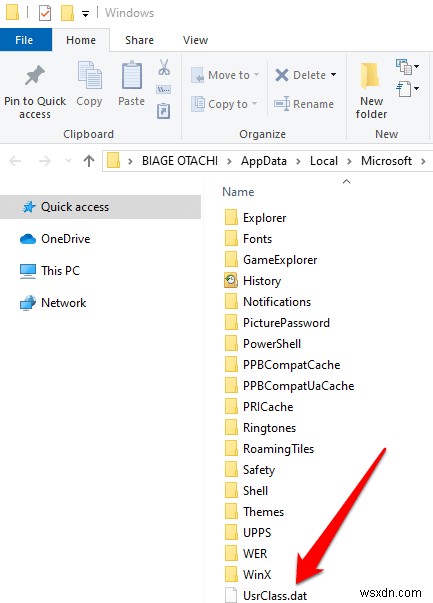Expand the chevron after BIAGE OTACHI in path
This screenshot has height=603, width=433.
230,161
